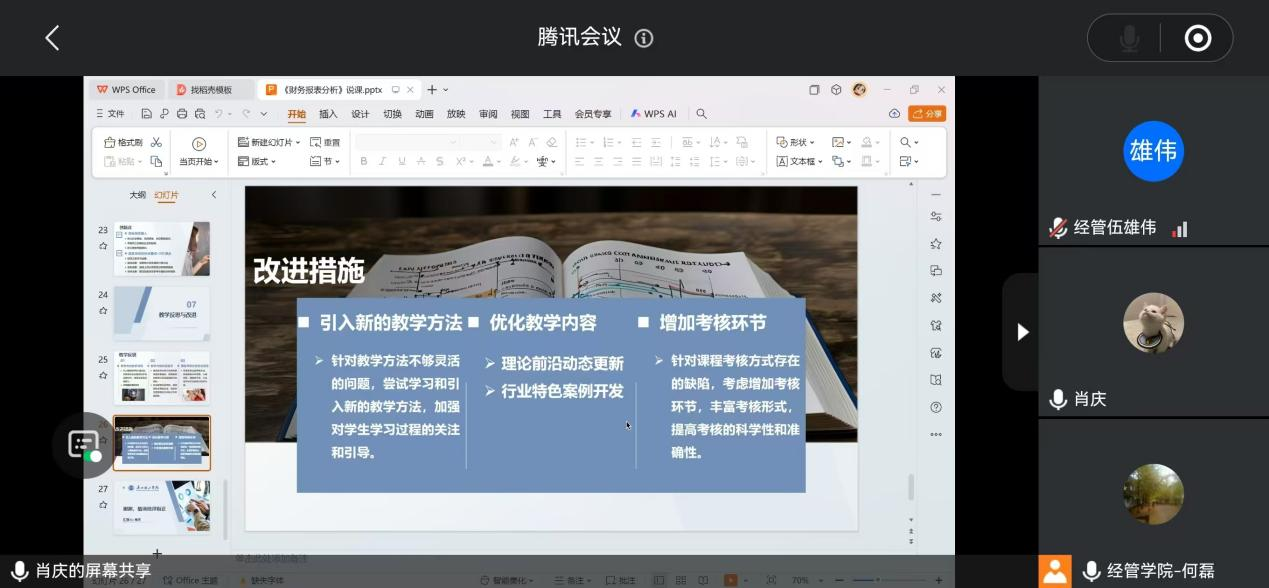1269x588 pixels.
Task: Toggle the microphone in the top bar
Action: coord(1129,38)
